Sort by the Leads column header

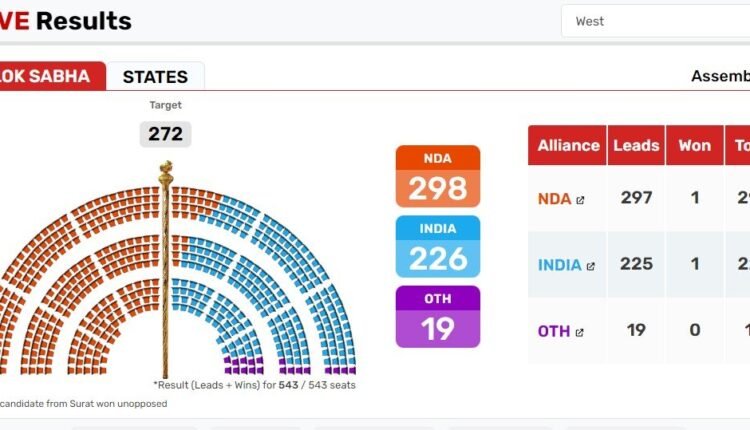coord(637,145)
